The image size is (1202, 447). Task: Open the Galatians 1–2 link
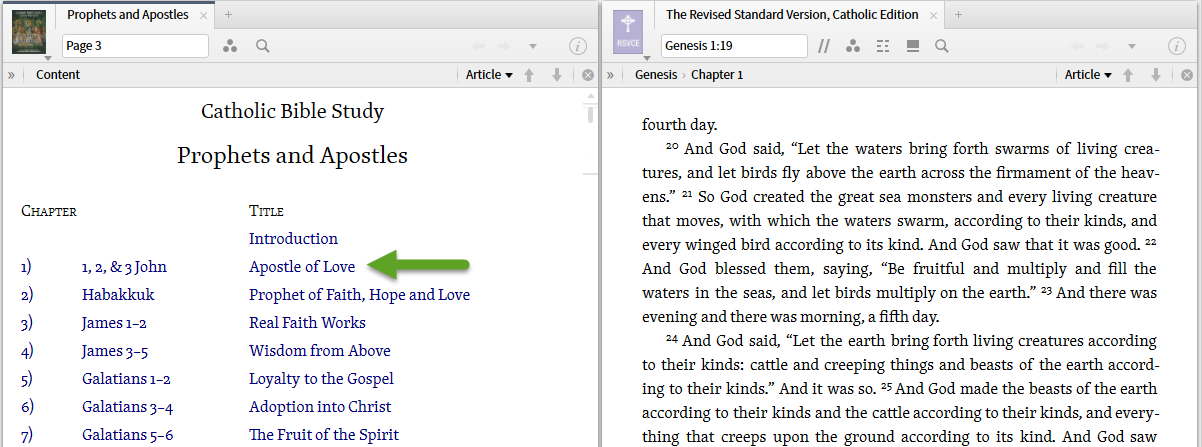[126, 379]
